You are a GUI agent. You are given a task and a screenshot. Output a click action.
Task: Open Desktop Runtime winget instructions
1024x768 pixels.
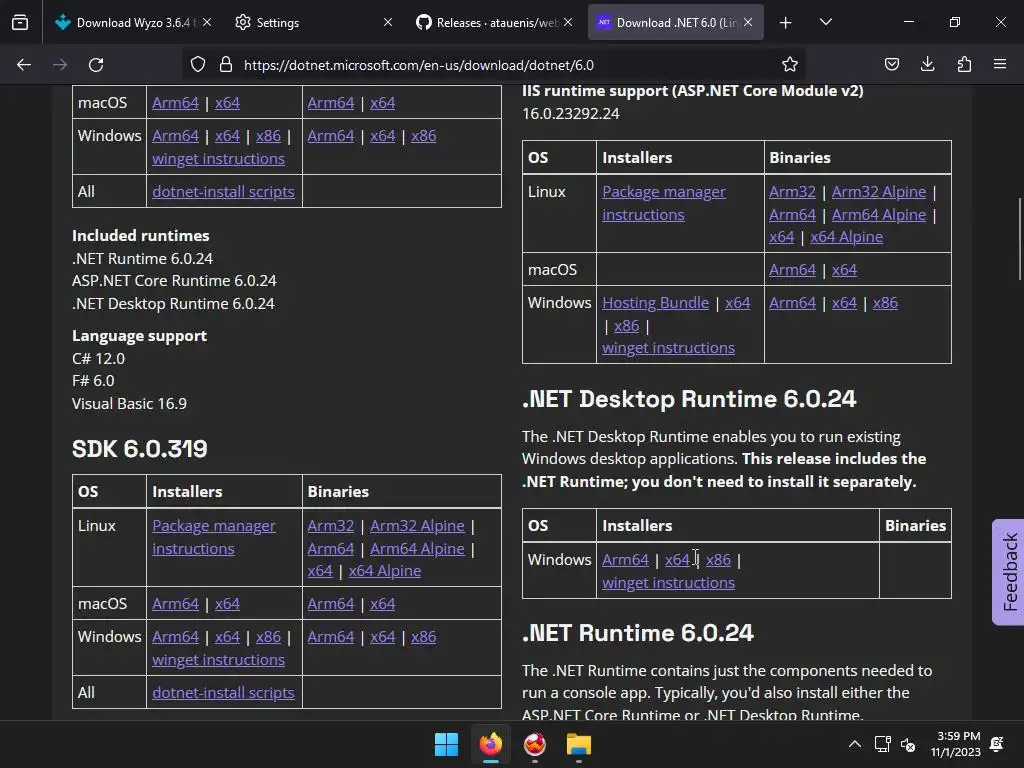(668, 583)
